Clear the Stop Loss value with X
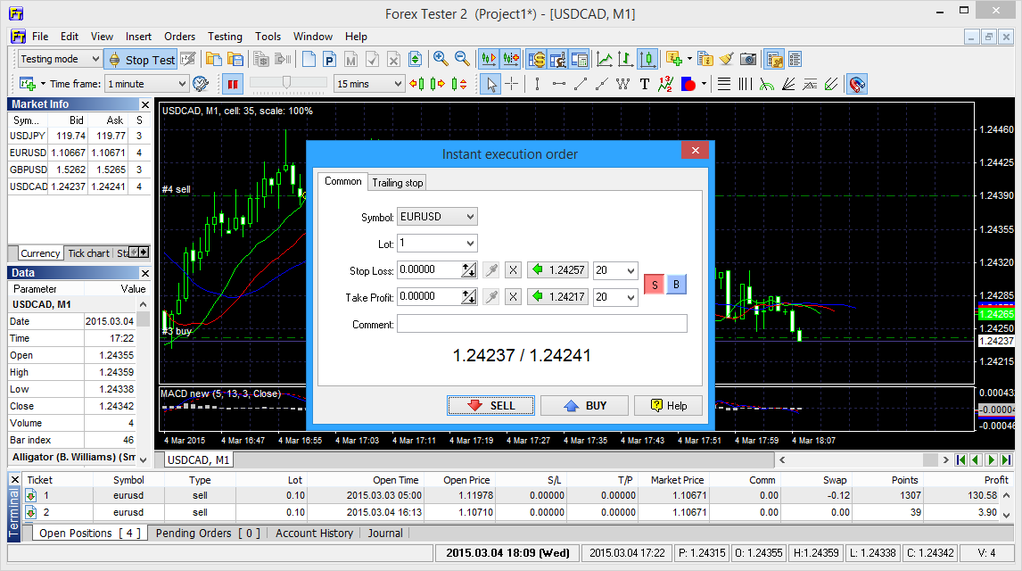This screenshot has width=1022, height=571. (513, 270)
